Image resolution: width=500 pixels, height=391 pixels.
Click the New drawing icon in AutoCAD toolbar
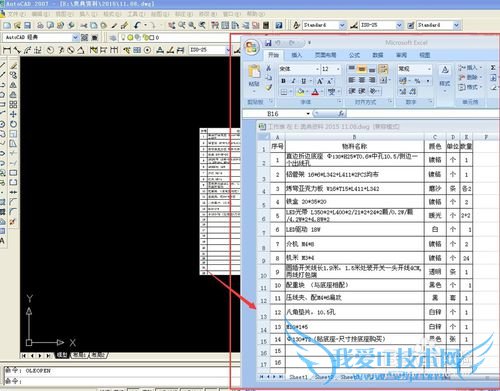click(x=7, y=25)
